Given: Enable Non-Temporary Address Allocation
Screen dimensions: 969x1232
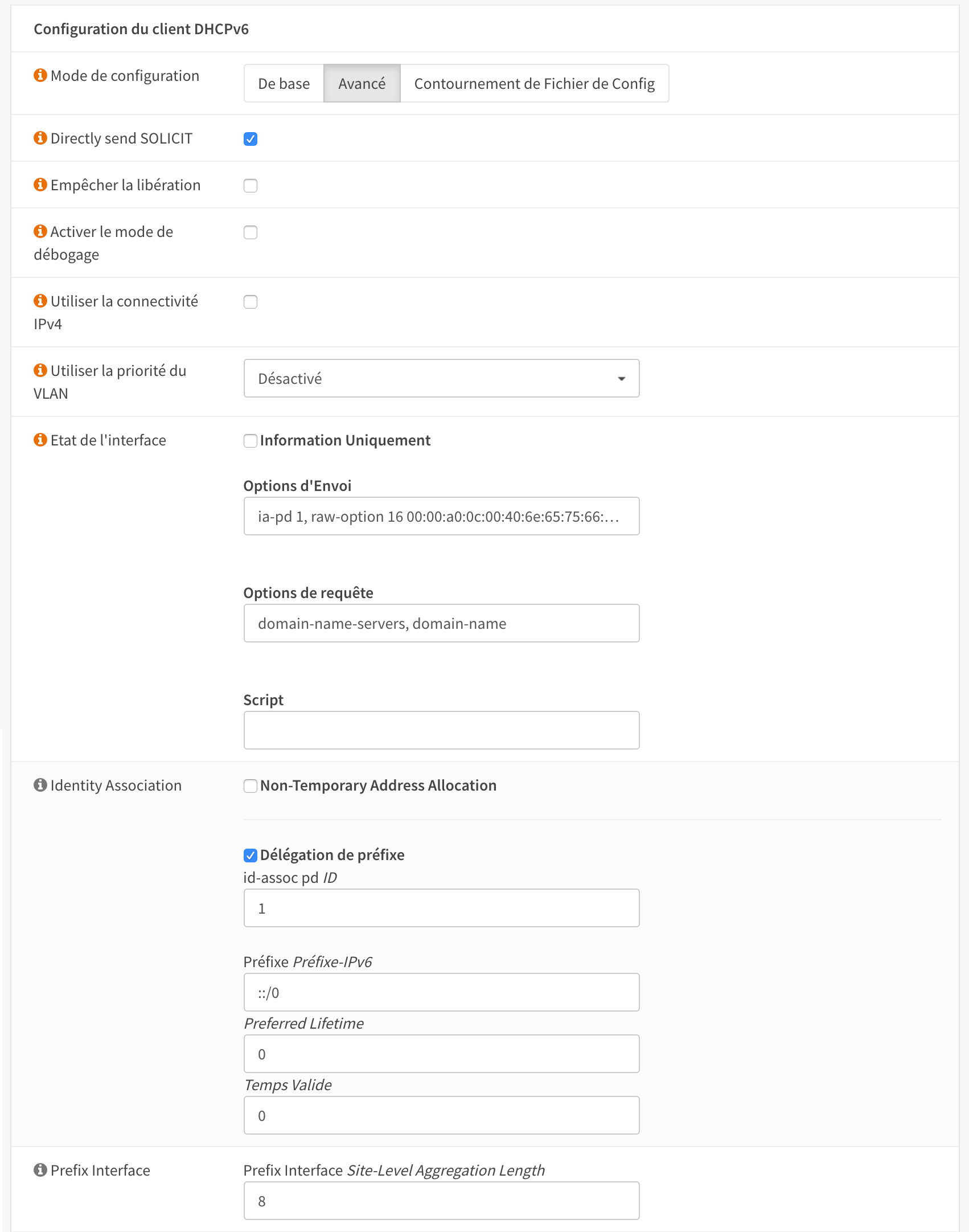Looking at the screenshot, I should pyautogui.click(x=251, y=786).
